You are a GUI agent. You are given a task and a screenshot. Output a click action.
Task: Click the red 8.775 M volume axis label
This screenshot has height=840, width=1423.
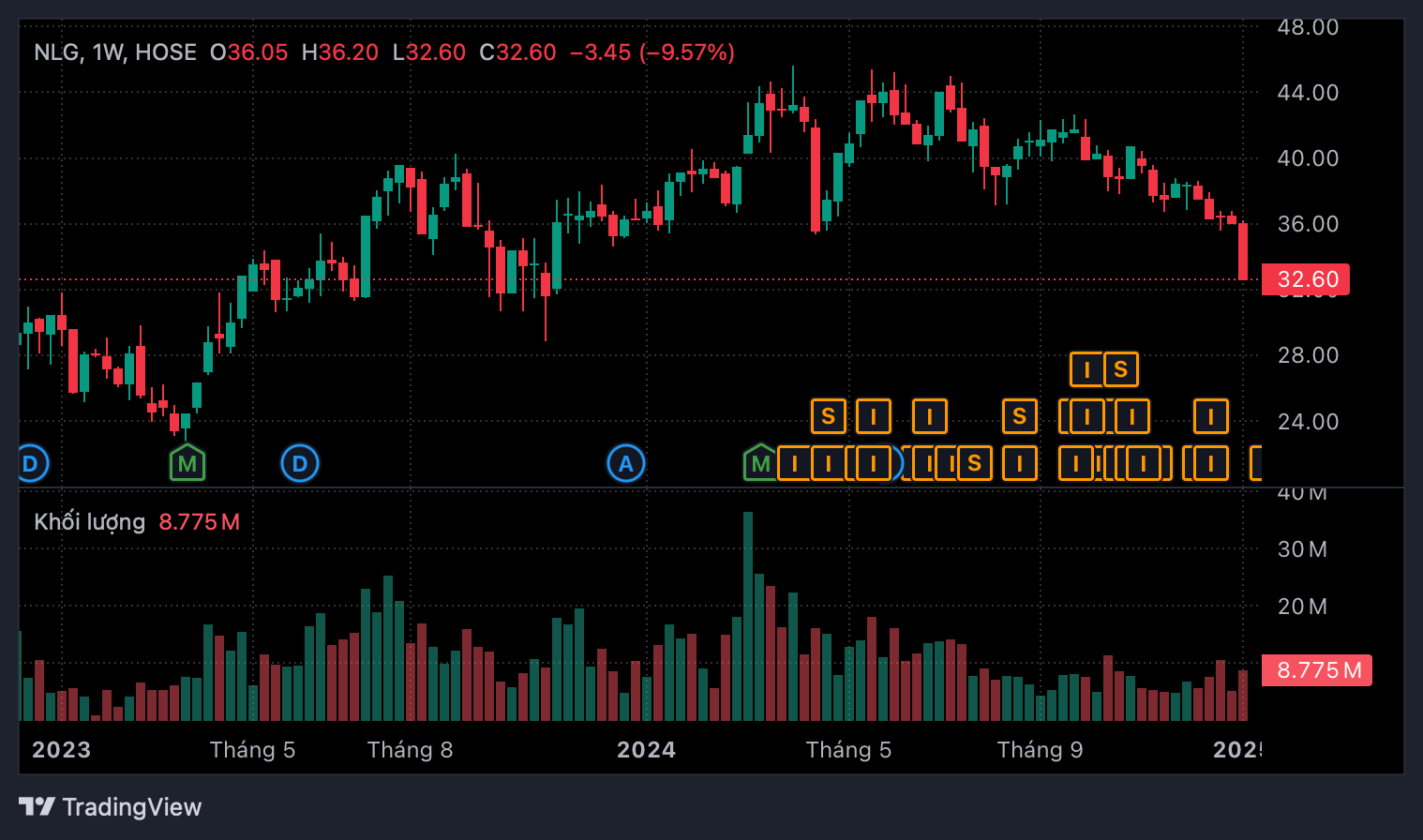1317,670
